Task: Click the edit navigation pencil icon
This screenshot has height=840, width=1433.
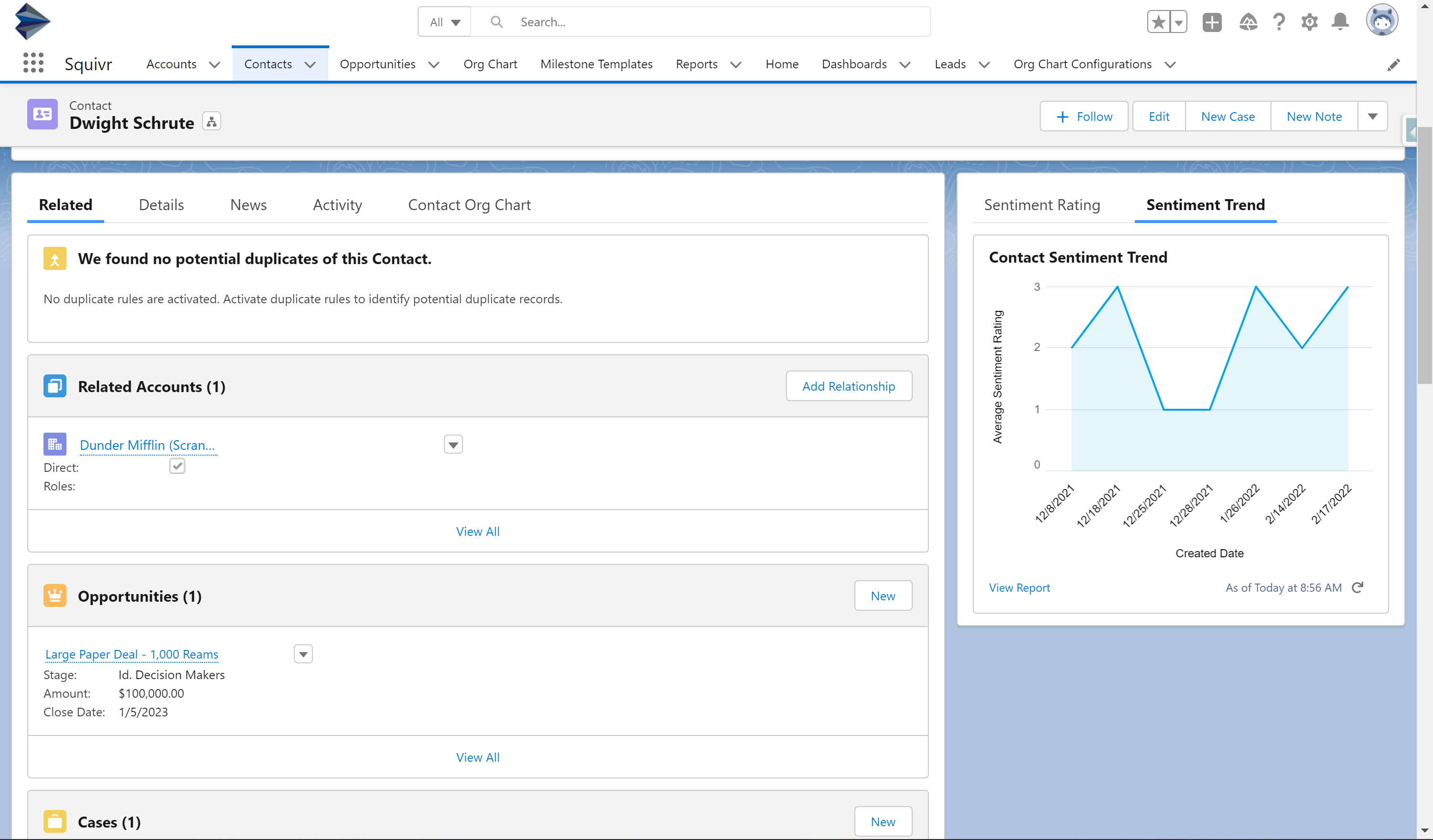Action: 1393,65
